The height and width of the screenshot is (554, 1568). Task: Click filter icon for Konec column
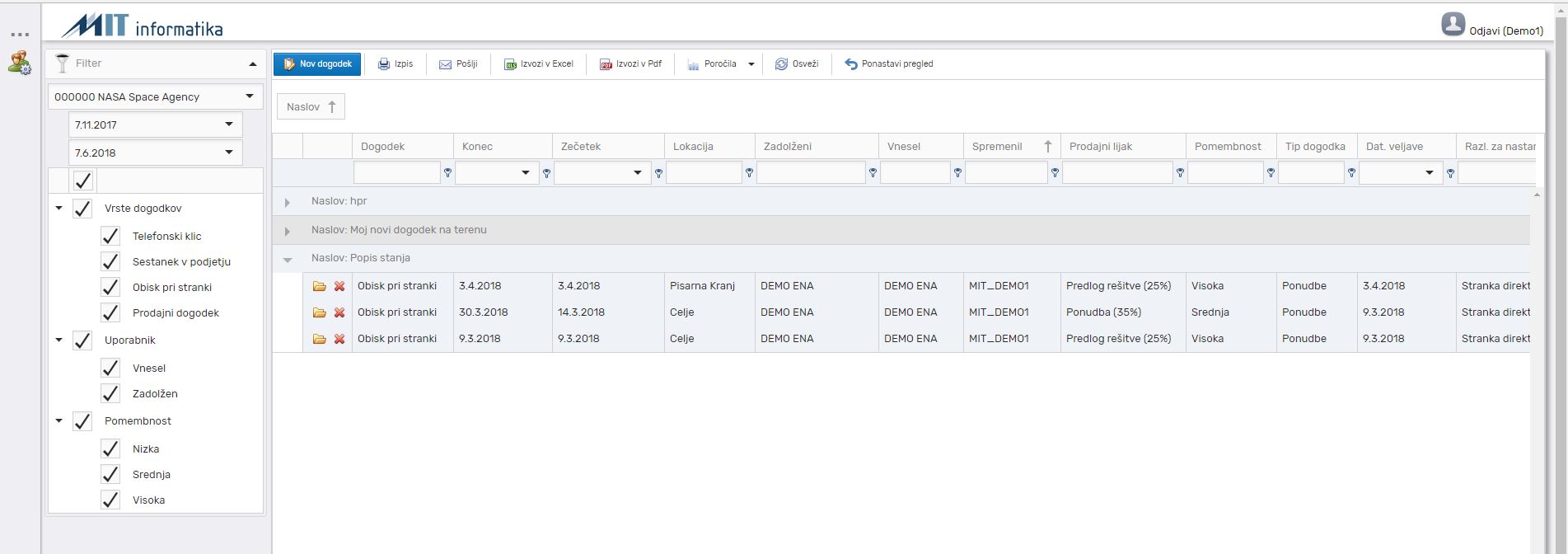click(x=546, y=173)
